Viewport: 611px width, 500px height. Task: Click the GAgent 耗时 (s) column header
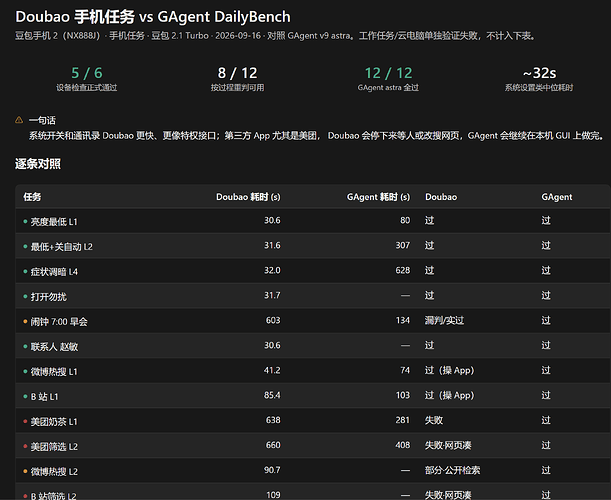tap(378, 197)
